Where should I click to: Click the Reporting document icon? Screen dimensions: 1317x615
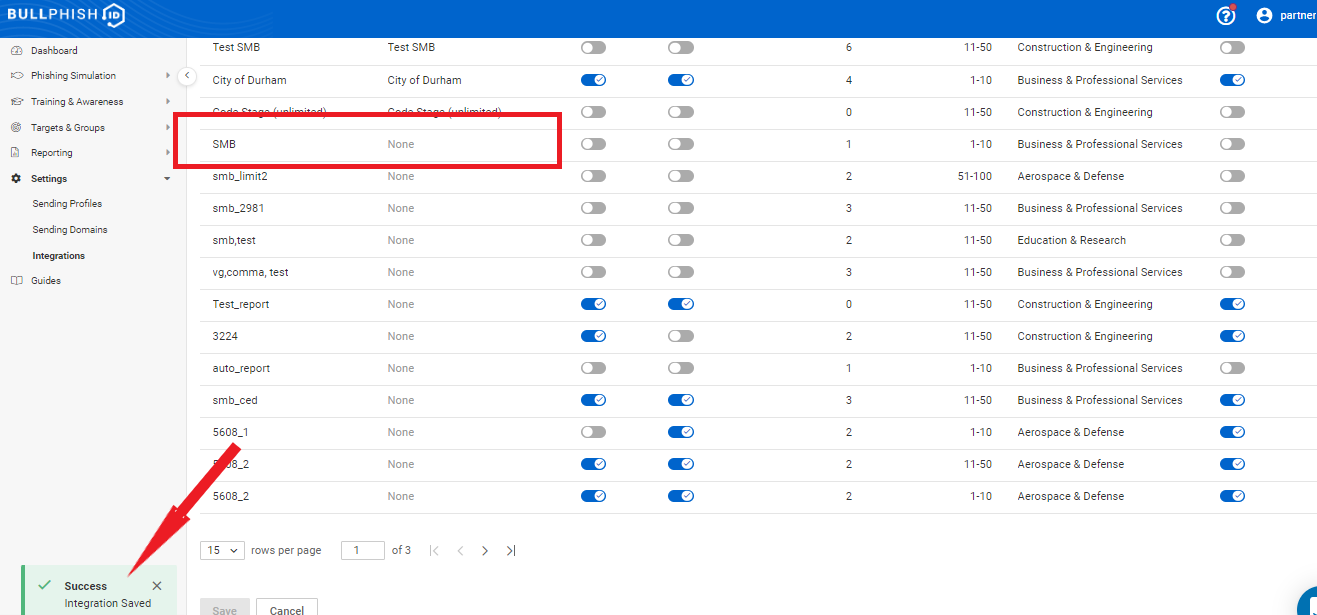(x=16, y=153)
